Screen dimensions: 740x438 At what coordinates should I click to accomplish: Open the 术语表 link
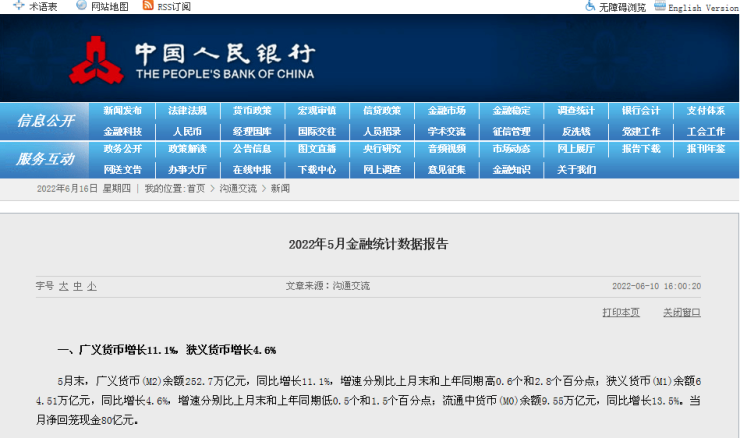(43, 7)
